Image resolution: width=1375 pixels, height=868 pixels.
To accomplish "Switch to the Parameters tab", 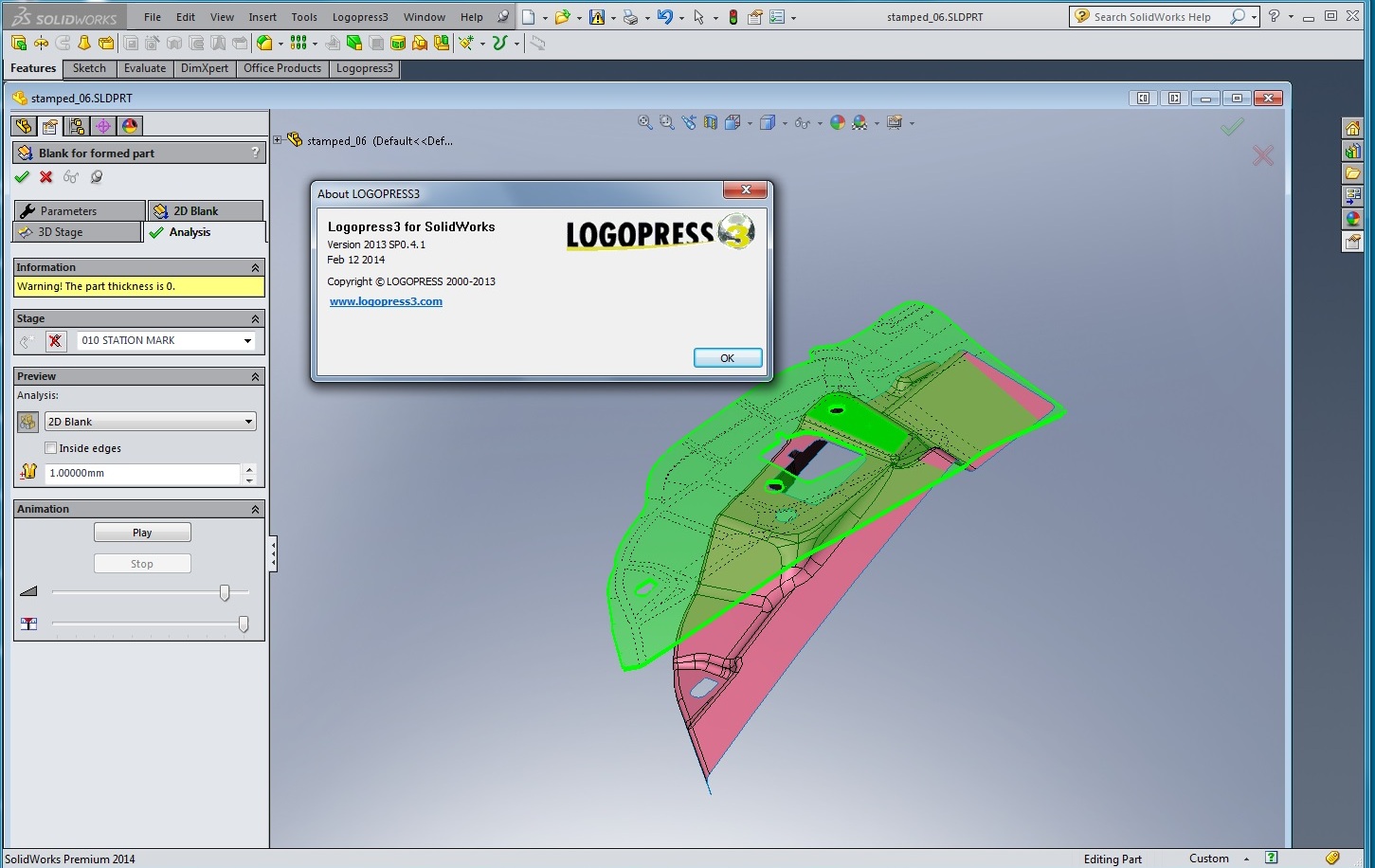I will [80, 211].
